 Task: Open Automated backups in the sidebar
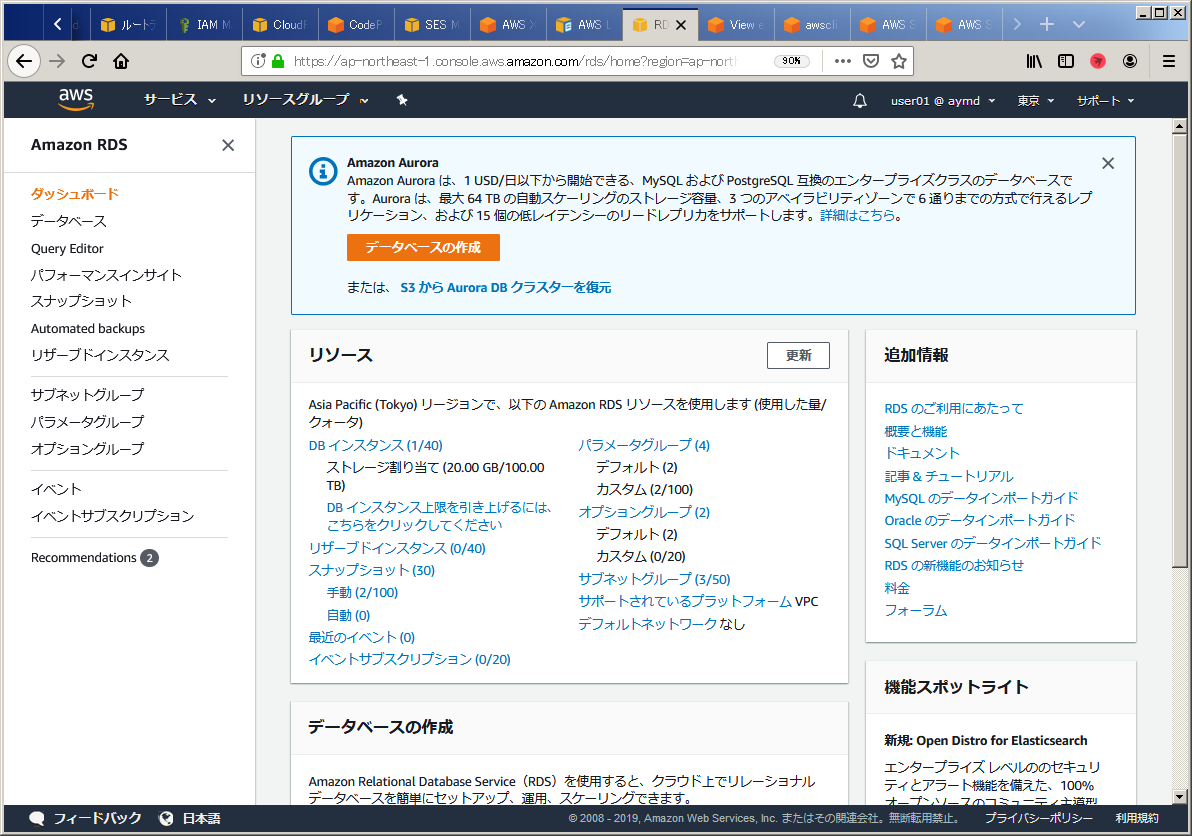(87, 328)
